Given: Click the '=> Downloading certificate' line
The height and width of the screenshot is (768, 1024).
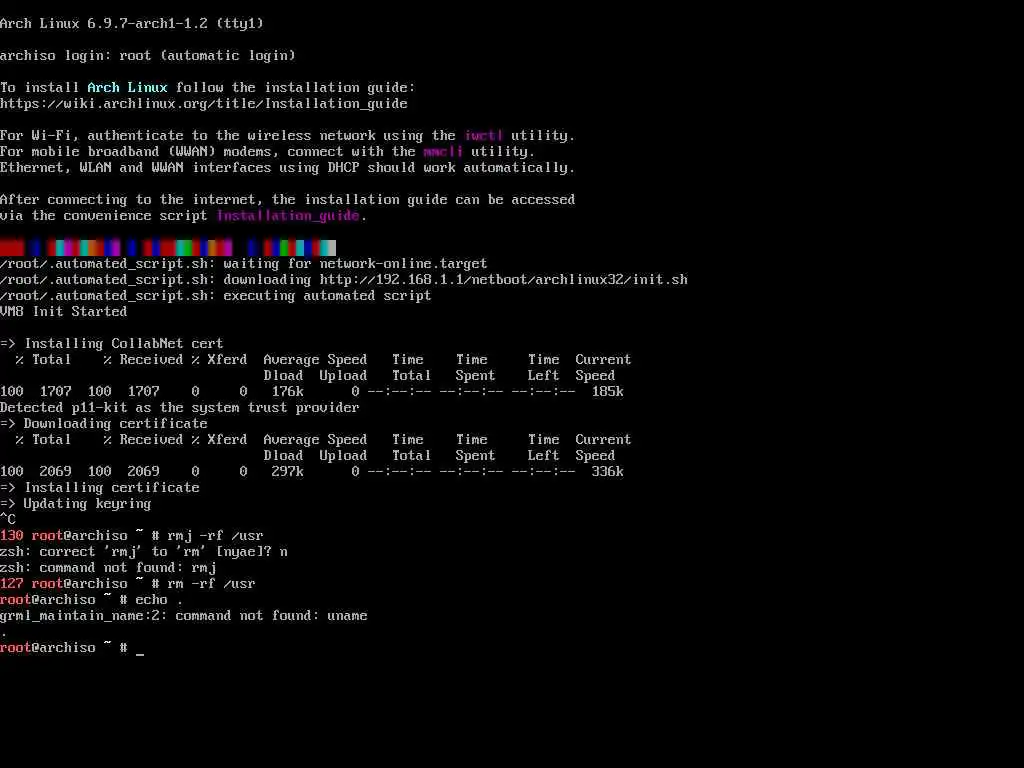Looking at the screenshot, I should (x=104, y=424).
